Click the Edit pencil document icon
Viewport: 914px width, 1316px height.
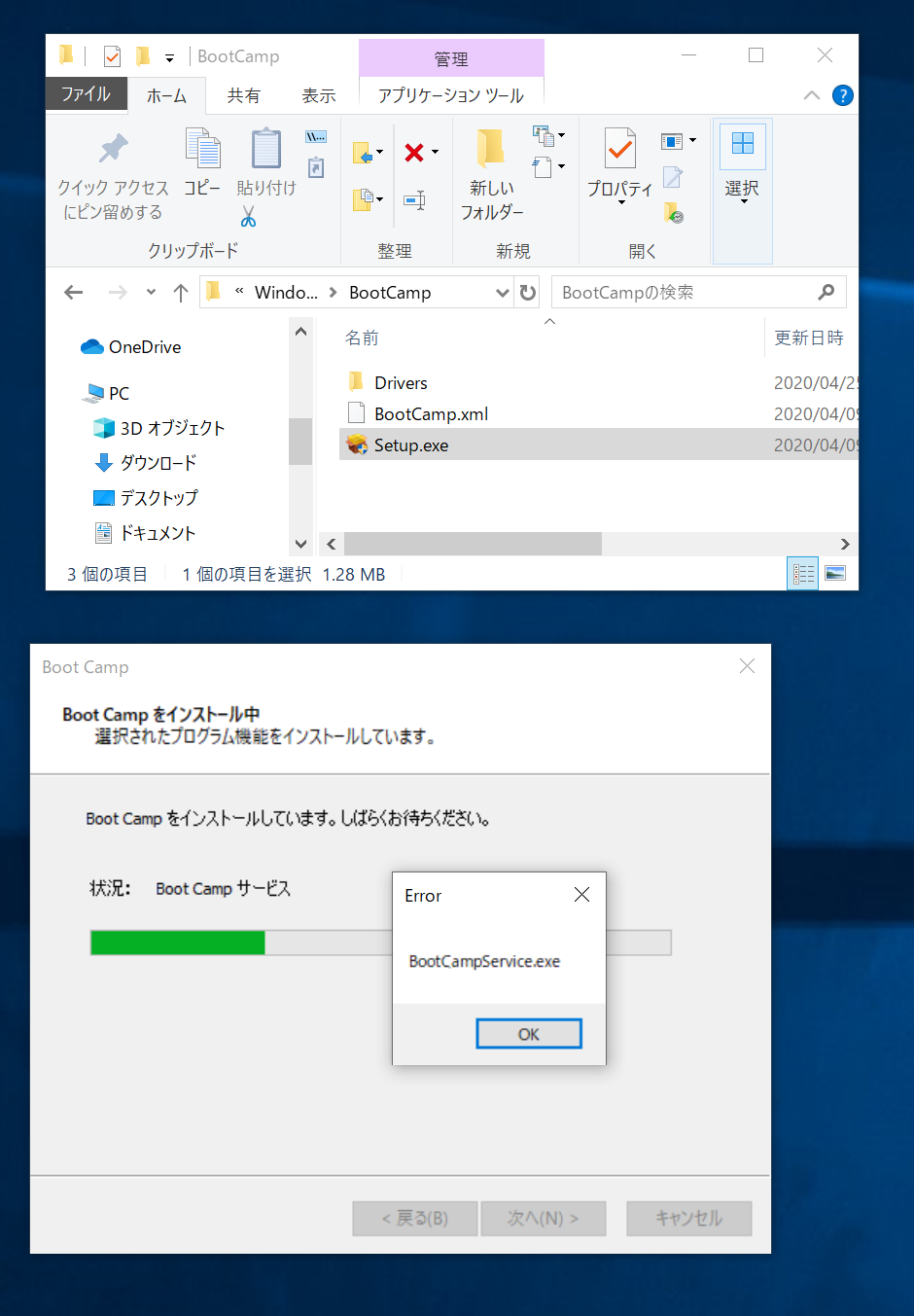pos(673,177)
